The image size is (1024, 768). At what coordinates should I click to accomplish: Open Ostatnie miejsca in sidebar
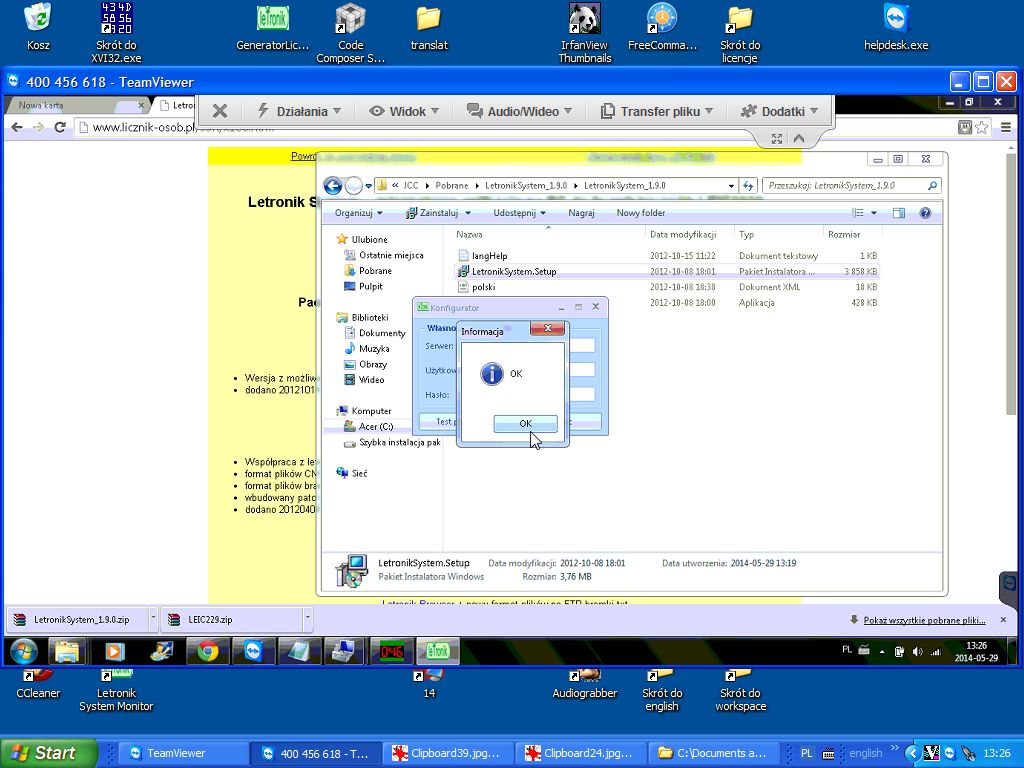click(391, 255)
